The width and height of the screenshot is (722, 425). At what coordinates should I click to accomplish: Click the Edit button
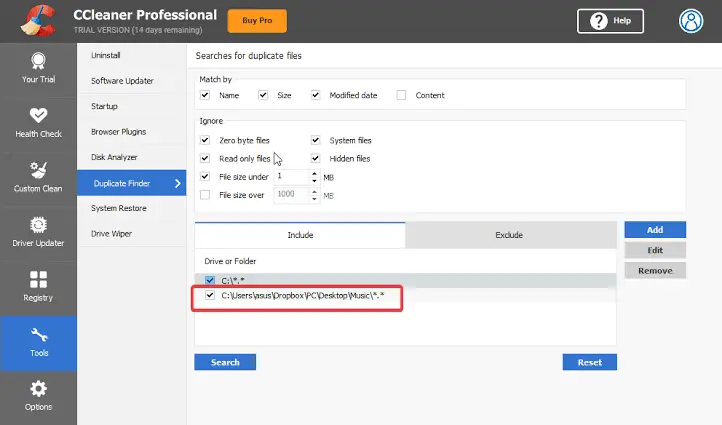click(655, 250)
